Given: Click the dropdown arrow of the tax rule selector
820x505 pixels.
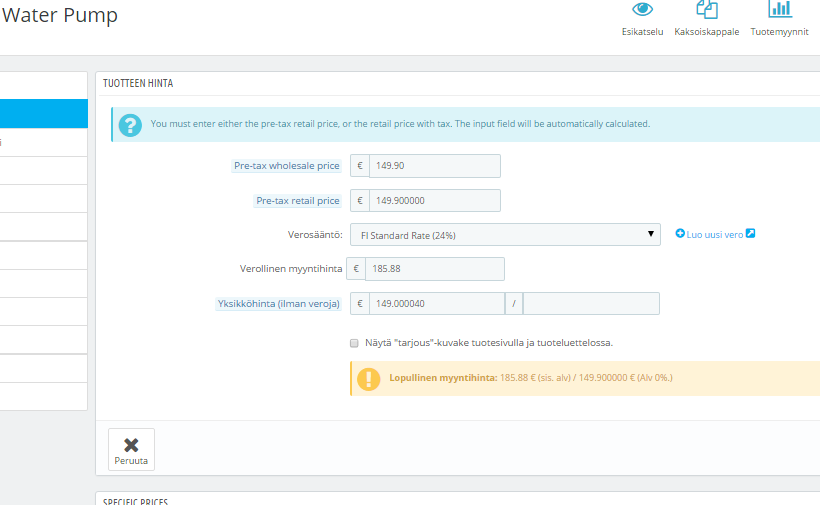Looking at the screenshot, I should click(x=651, y=234).
